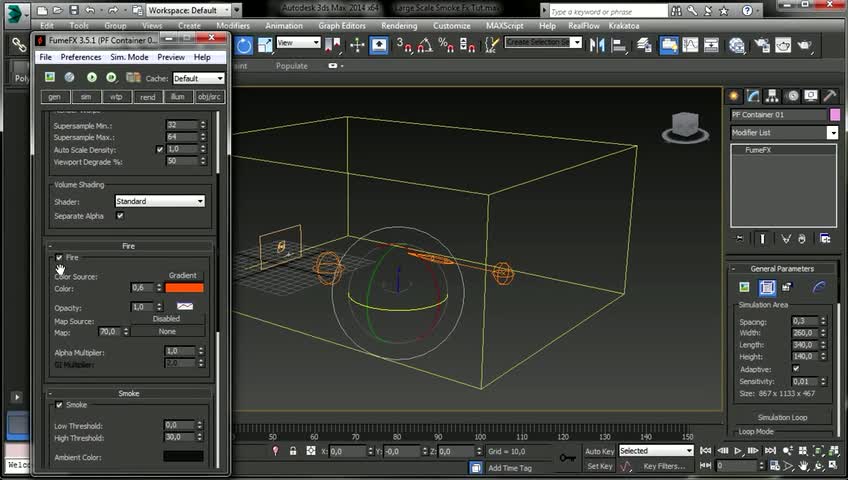
Task: Open the Shader dropdown set to Standard
Action: point(159,201)
